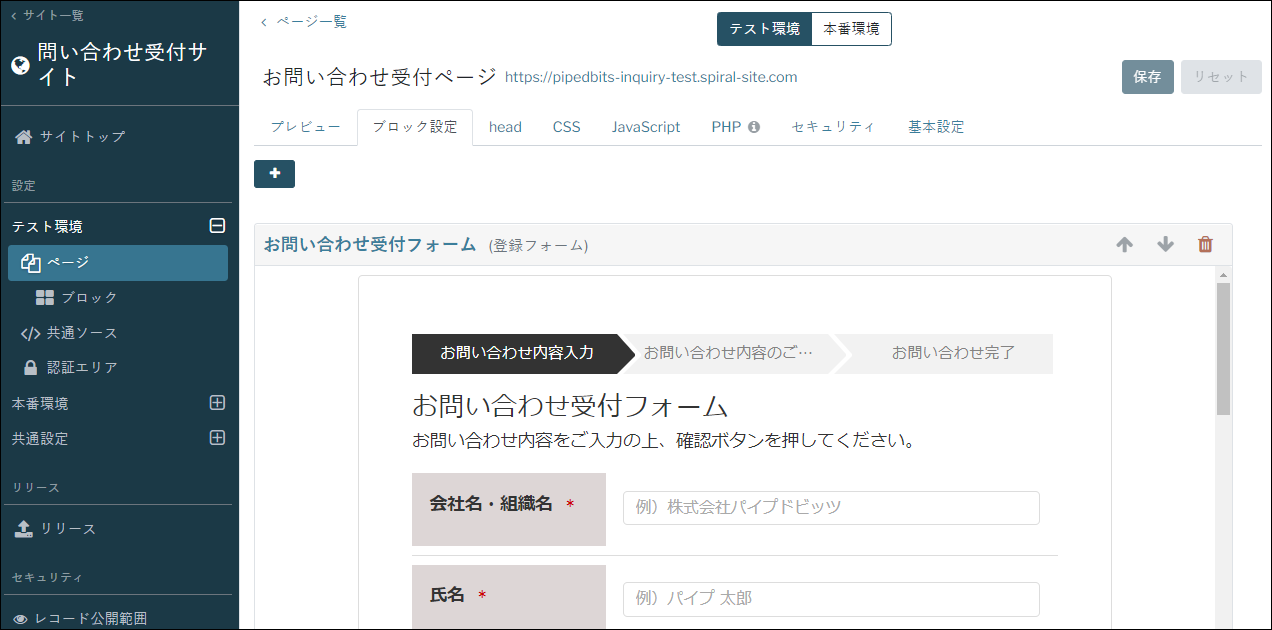Click the 氏名 input field
Viewport: 1272px width, 630px height.
click(x=831, y=599)
